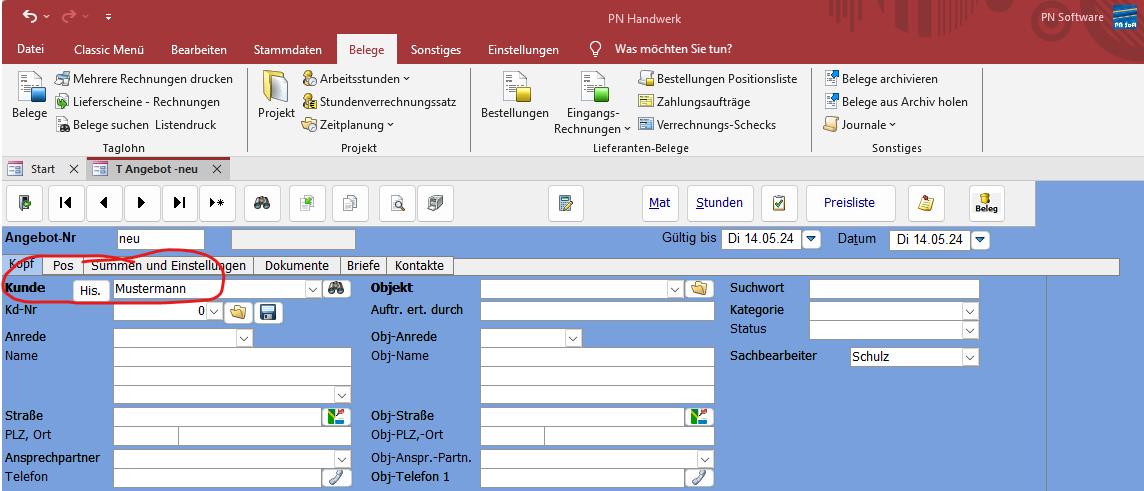Click folder icon next to Kd-Nr
Image resolution: width=1144 pixels, height=491 pixels.
point(238,312)
